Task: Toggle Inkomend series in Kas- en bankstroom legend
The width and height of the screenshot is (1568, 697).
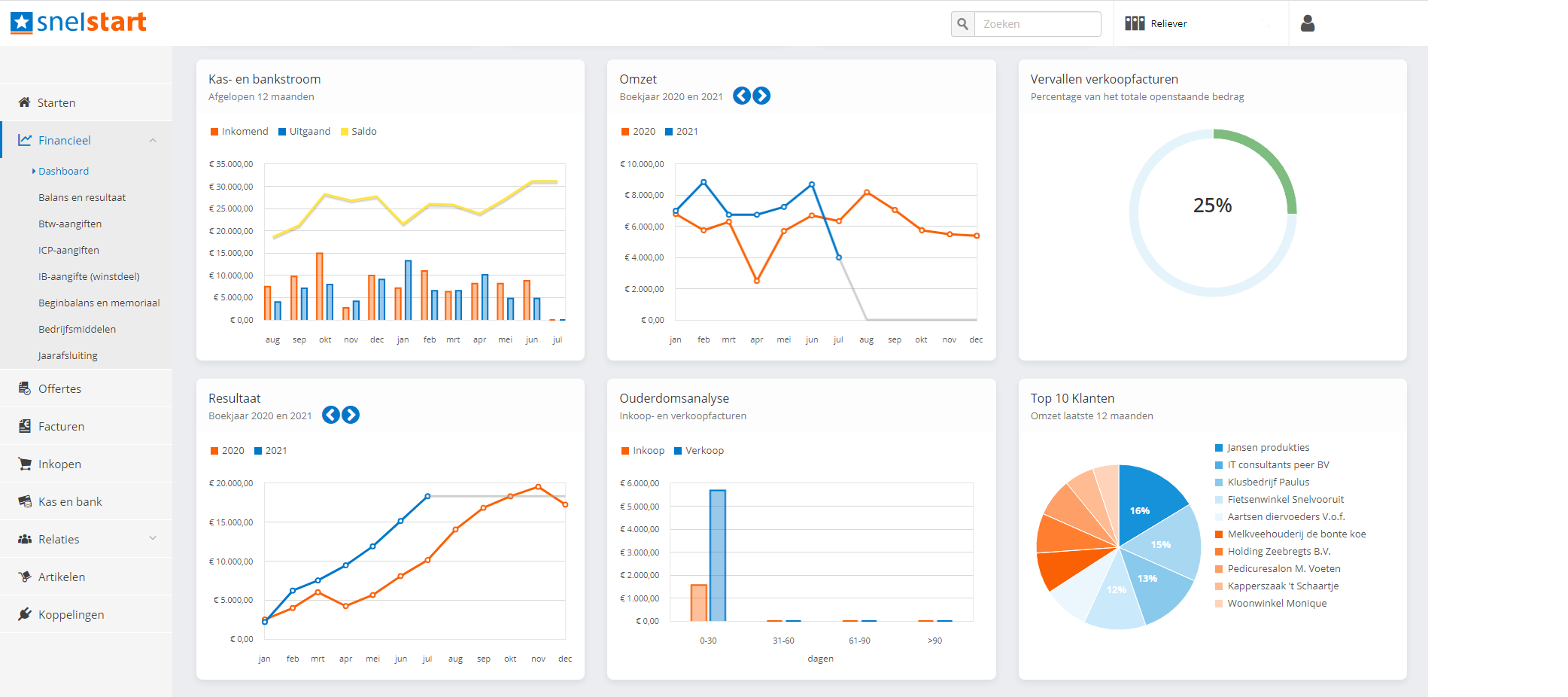Action: [x=239, y=132]
